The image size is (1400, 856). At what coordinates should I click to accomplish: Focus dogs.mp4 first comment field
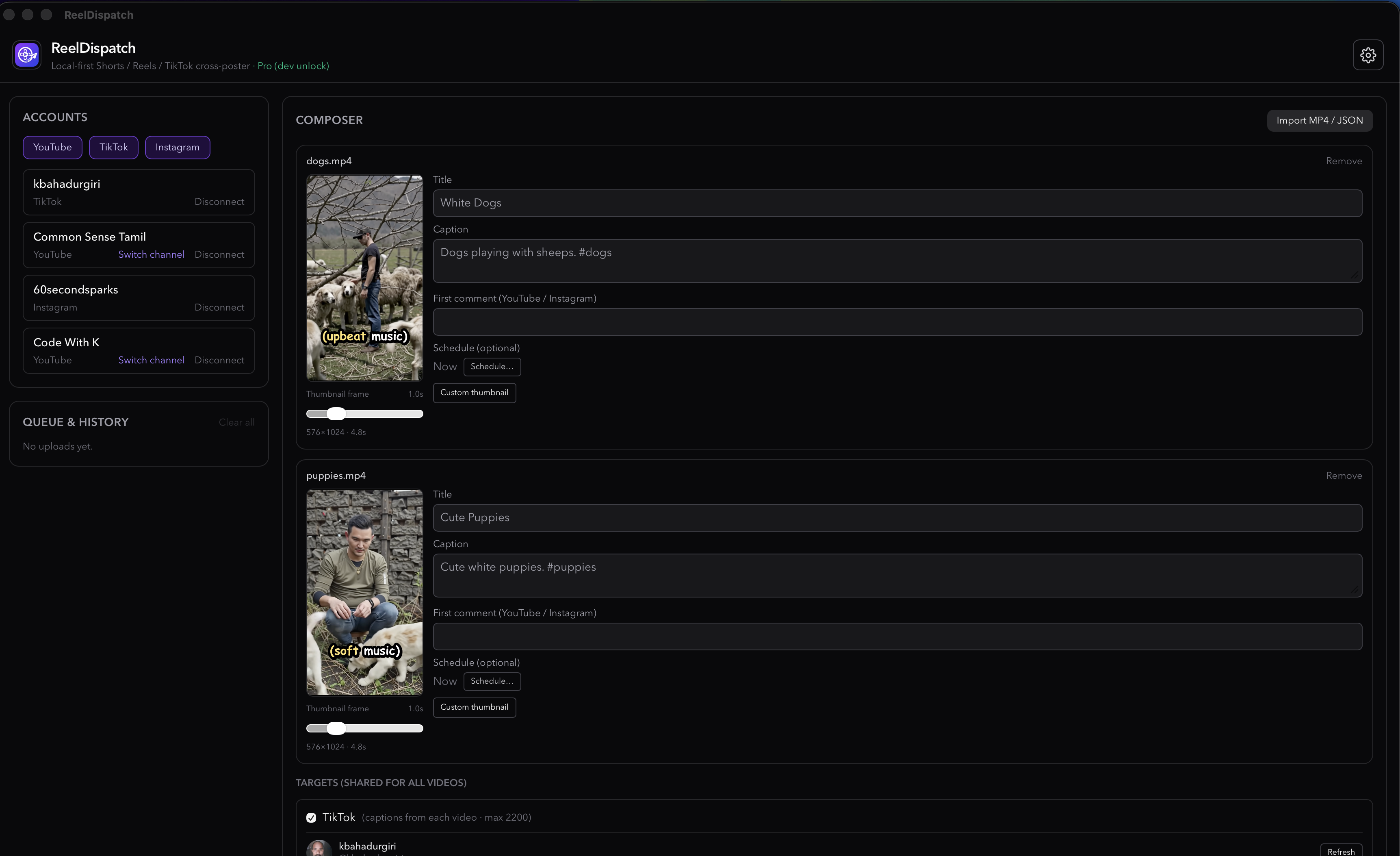[x=897, y=322]
